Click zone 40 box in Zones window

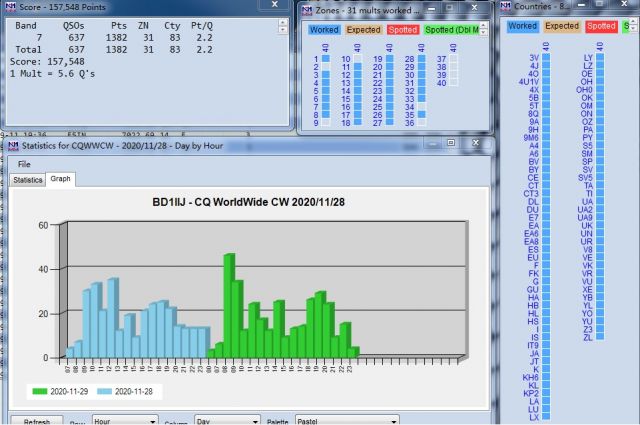point(453,82)
